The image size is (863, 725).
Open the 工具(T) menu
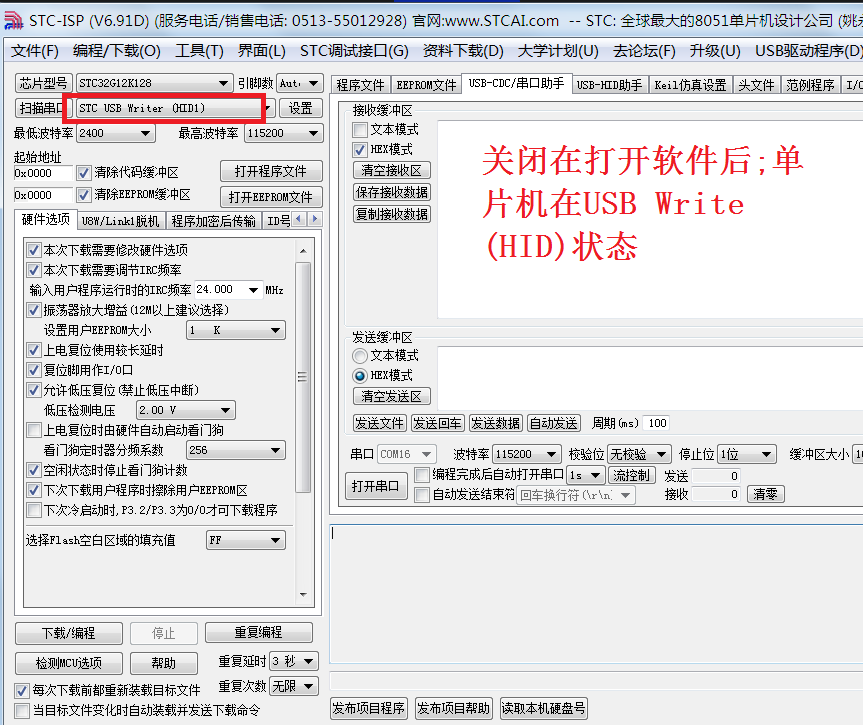(199, 51)
